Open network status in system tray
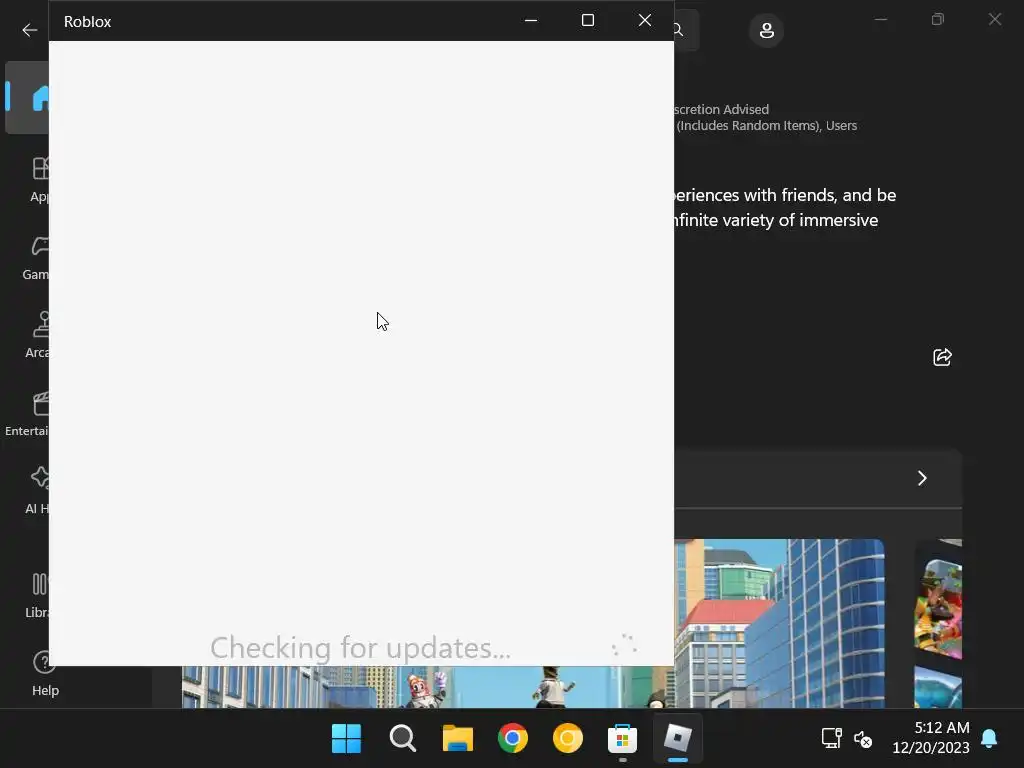 pyautogui.click(x=831, y=739)
